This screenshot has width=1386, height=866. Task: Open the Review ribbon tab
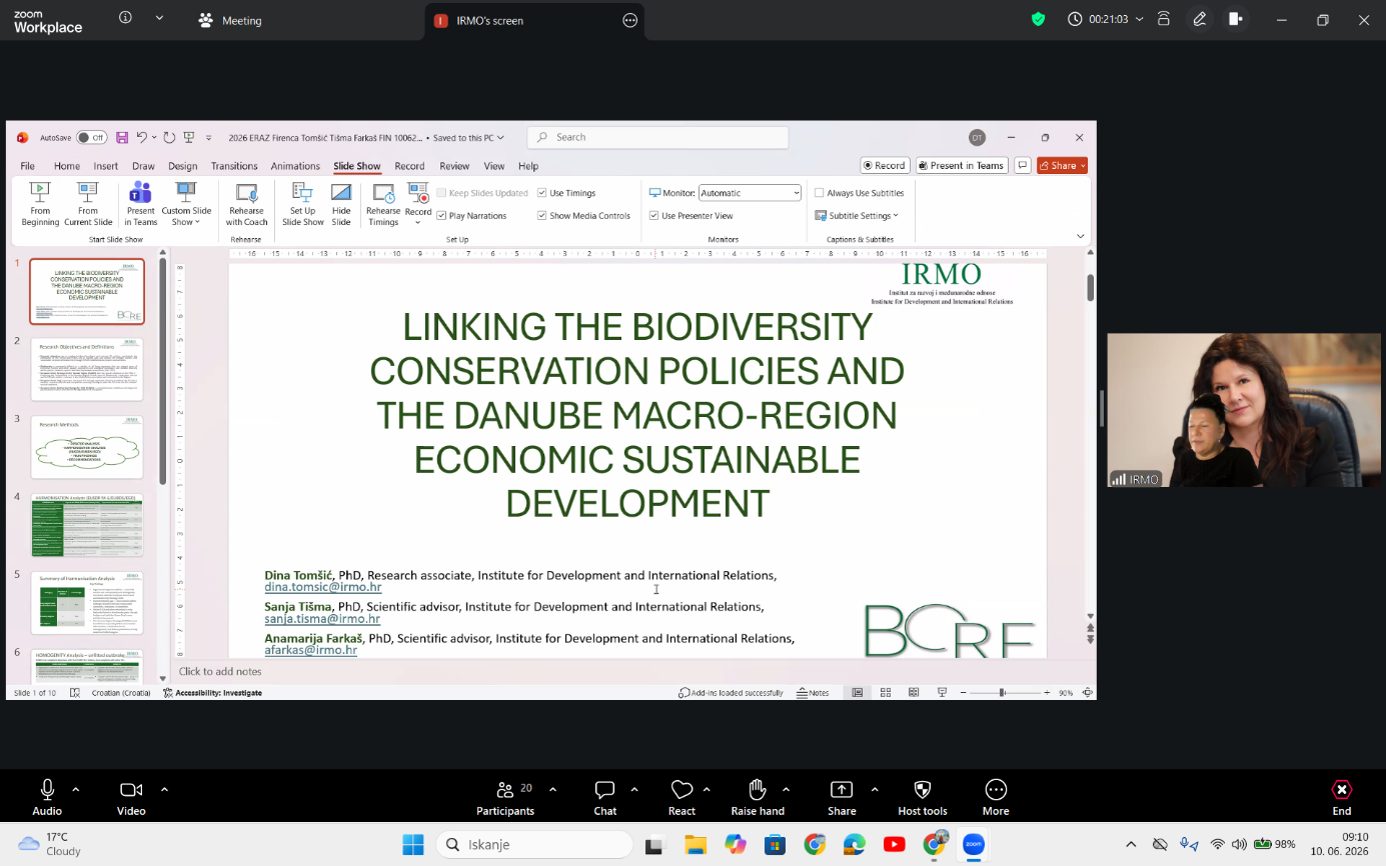(x=454, y=166)
